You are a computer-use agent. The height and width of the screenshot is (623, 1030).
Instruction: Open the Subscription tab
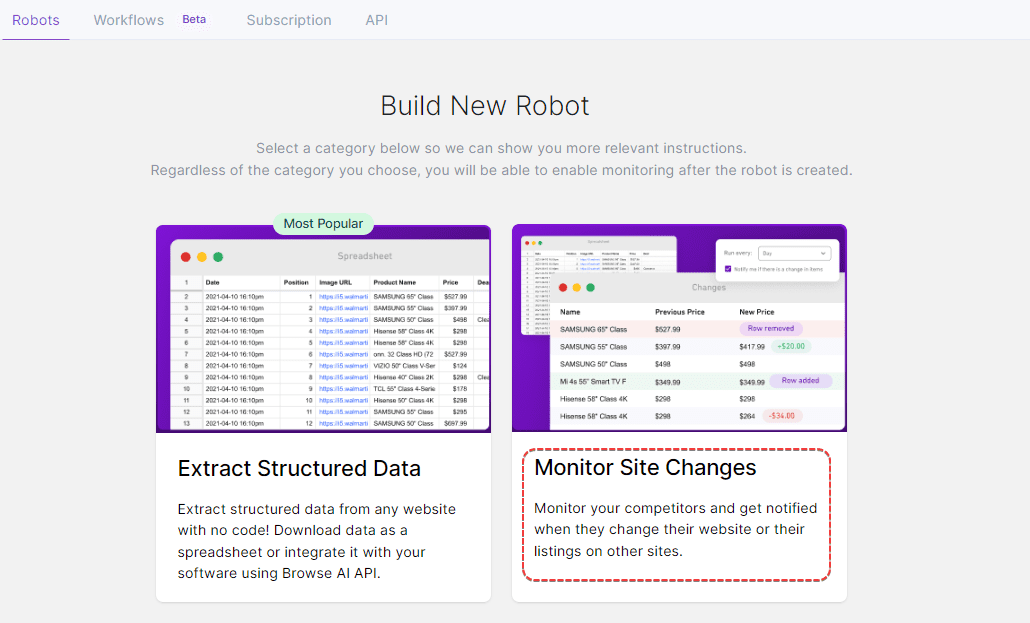(289, 20)
